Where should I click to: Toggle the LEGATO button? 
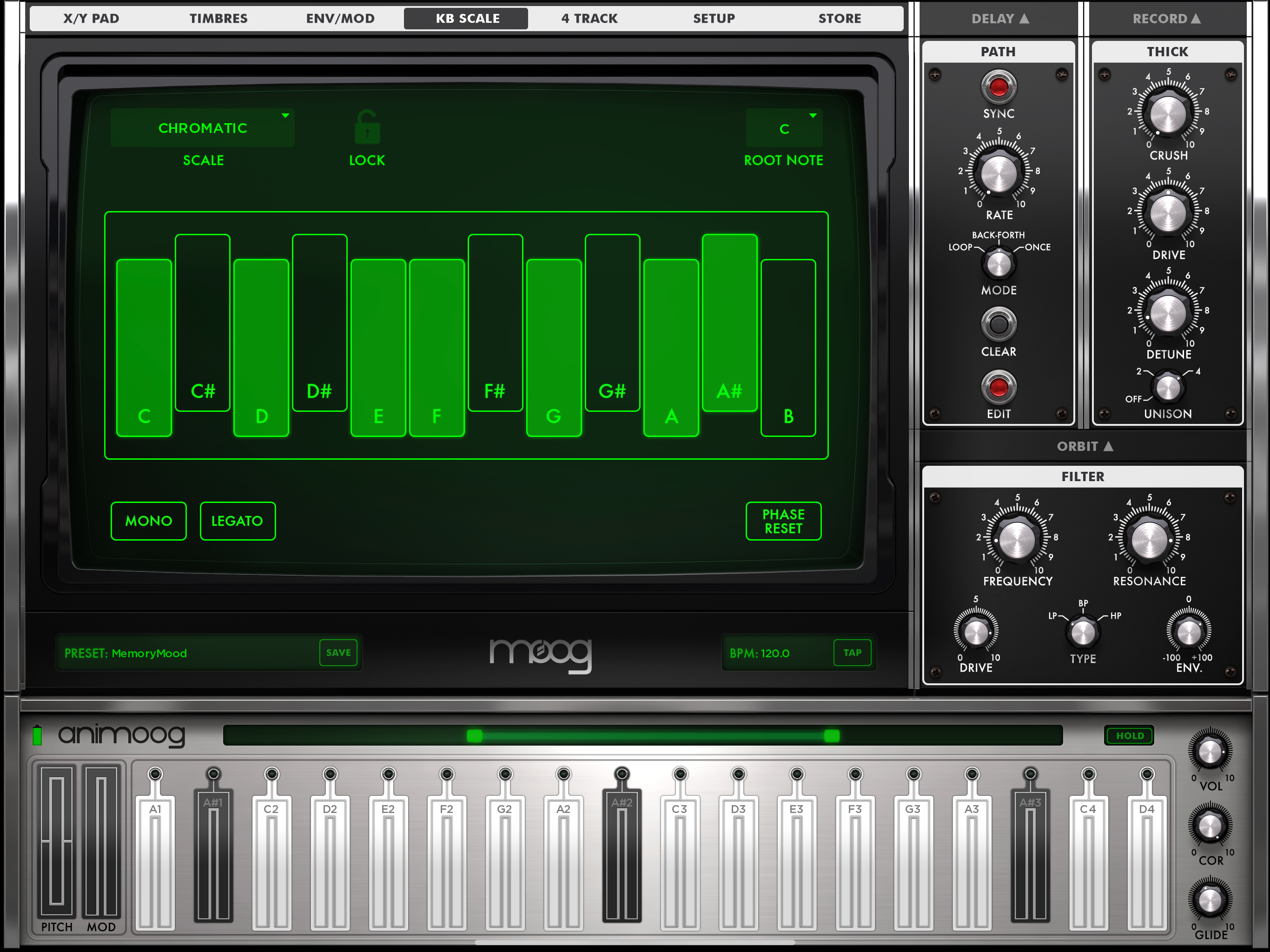[x=237, y=521]
